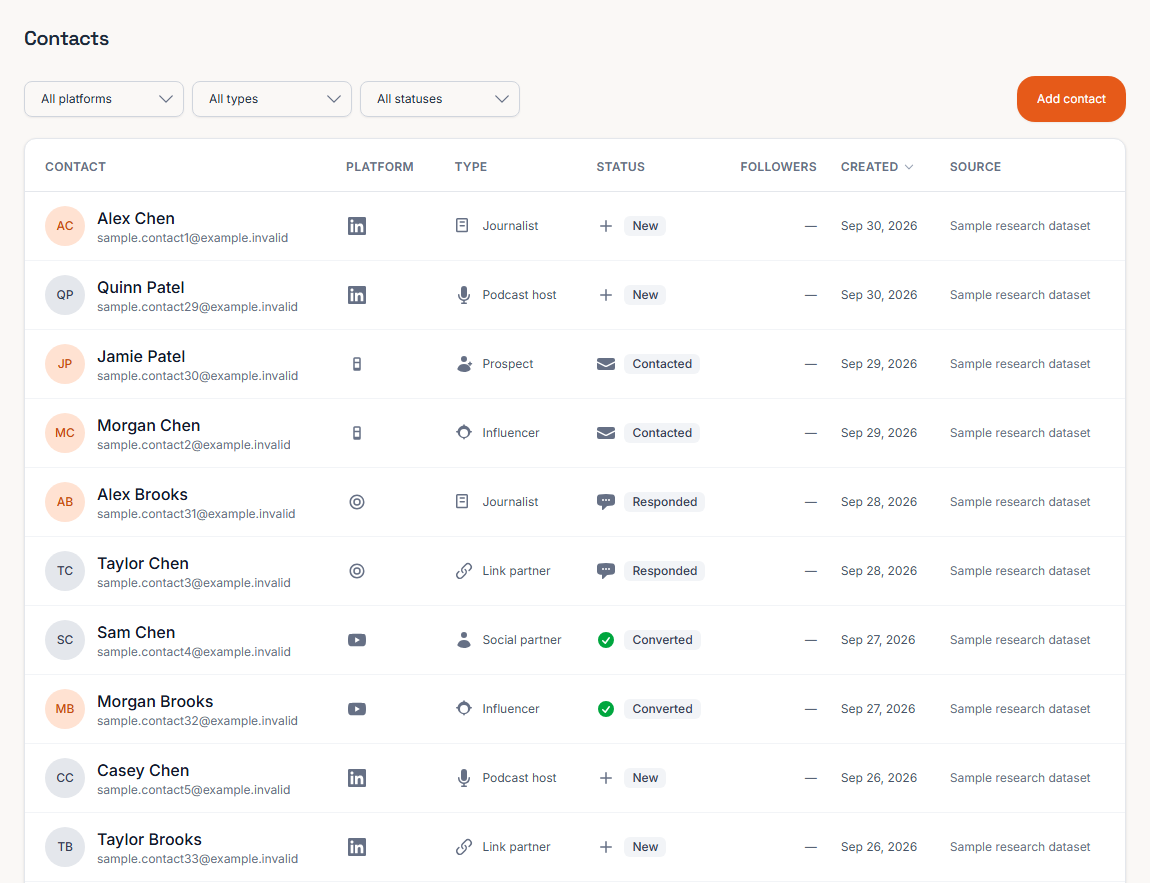The width and height of the screenshot is (1150, 883).
Task: Click New badge in Taylor Brooks row
Action: point(645,846)
